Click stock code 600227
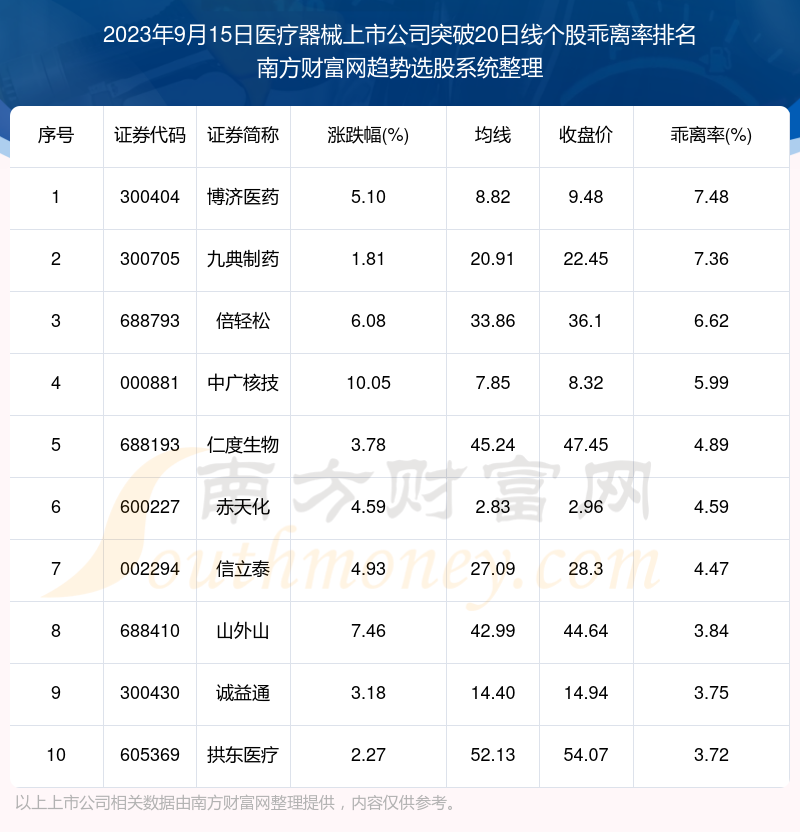The width and height of the screenshot is (800, 832). tap(150, 507)
